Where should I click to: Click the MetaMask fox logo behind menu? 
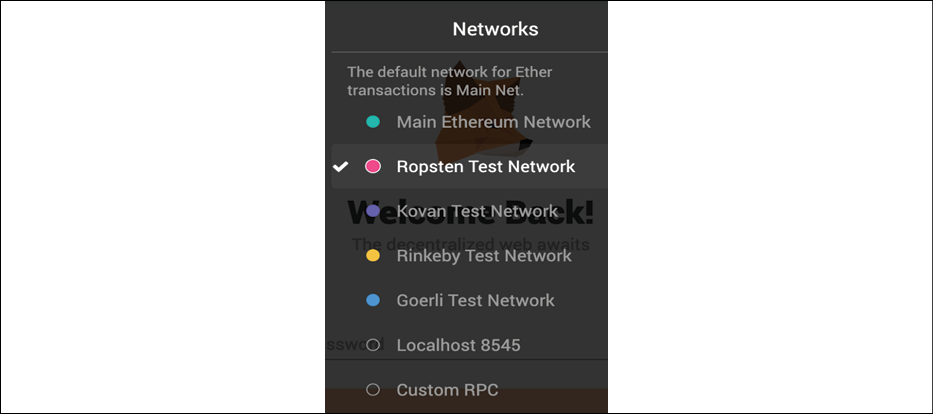[483, 108]
